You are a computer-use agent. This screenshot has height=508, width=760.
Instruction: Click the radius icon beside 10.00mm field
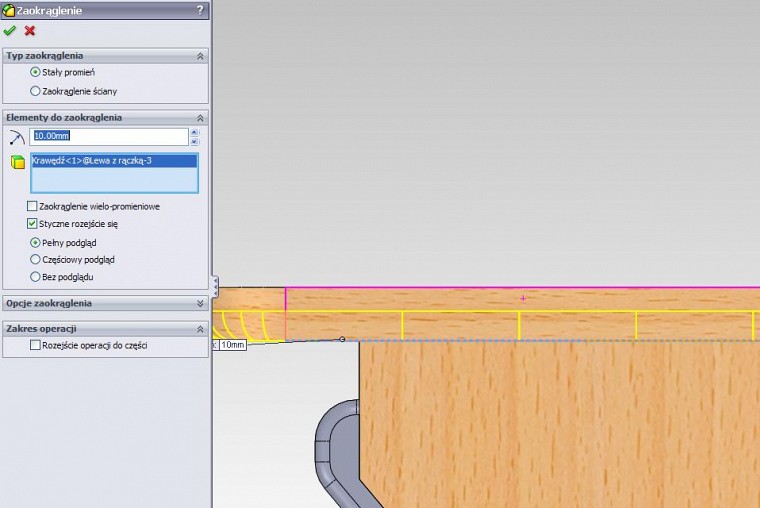17,138
